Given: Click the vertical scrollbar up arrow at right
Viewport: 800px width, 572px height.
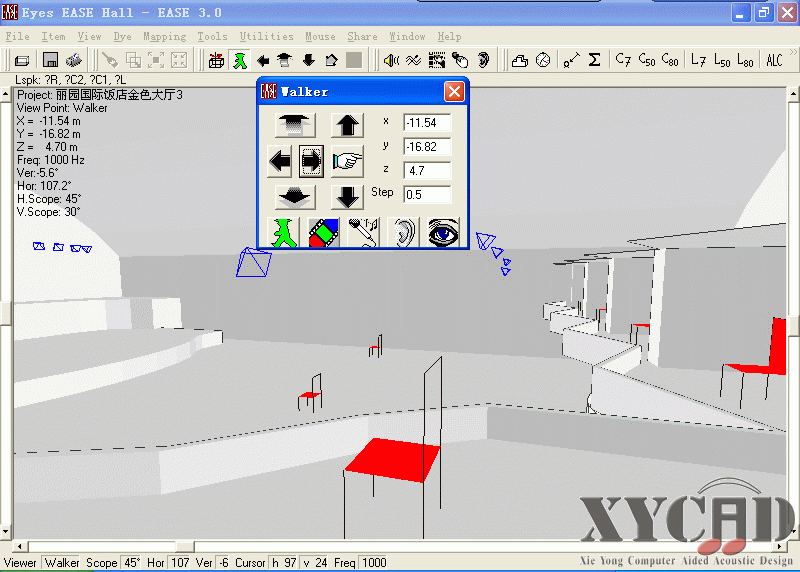Looking at the screenshot, I should [x=794, y=94].
